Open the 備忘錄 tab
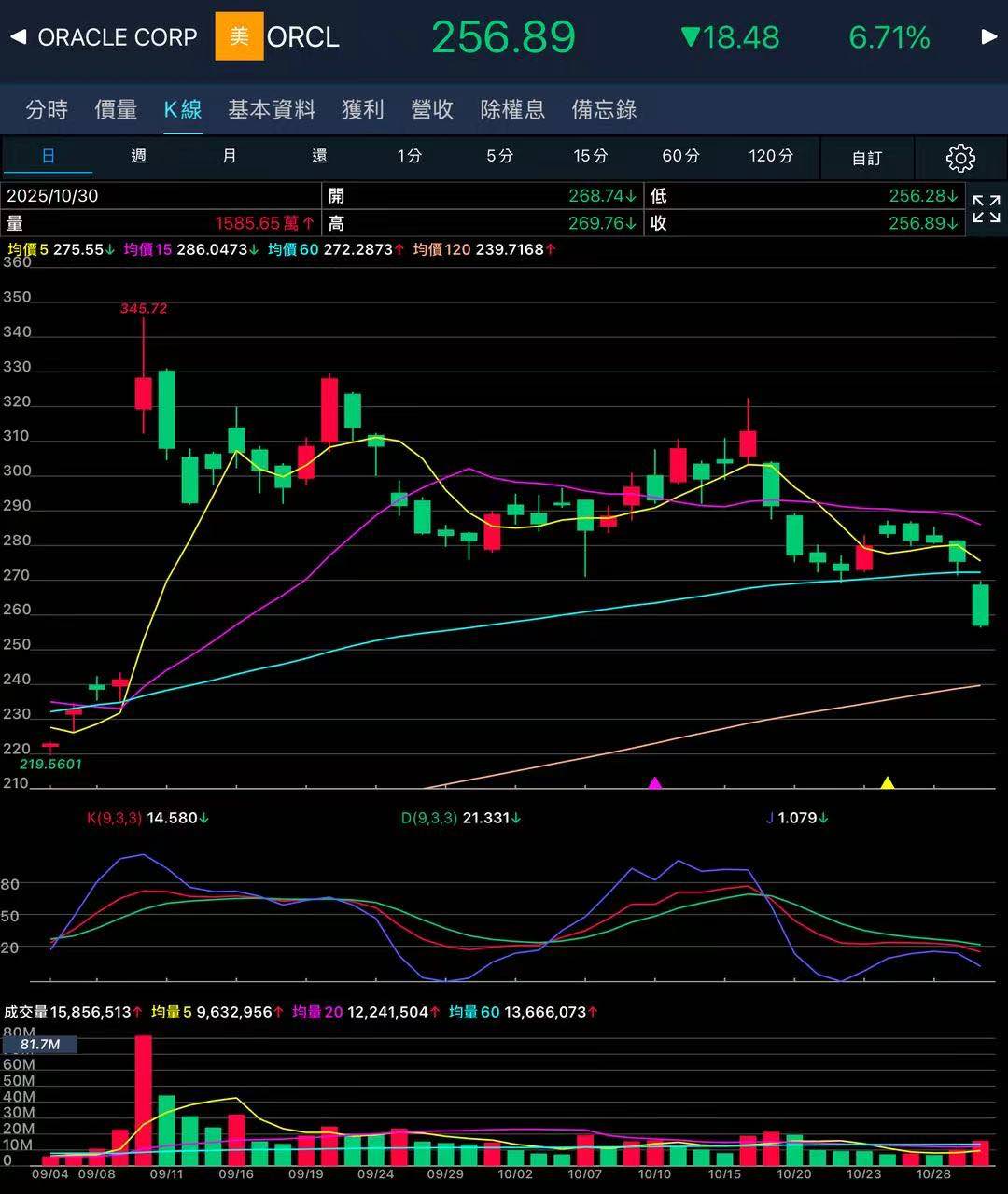This screenshot has height=1194, width=1008. (604, 109)
